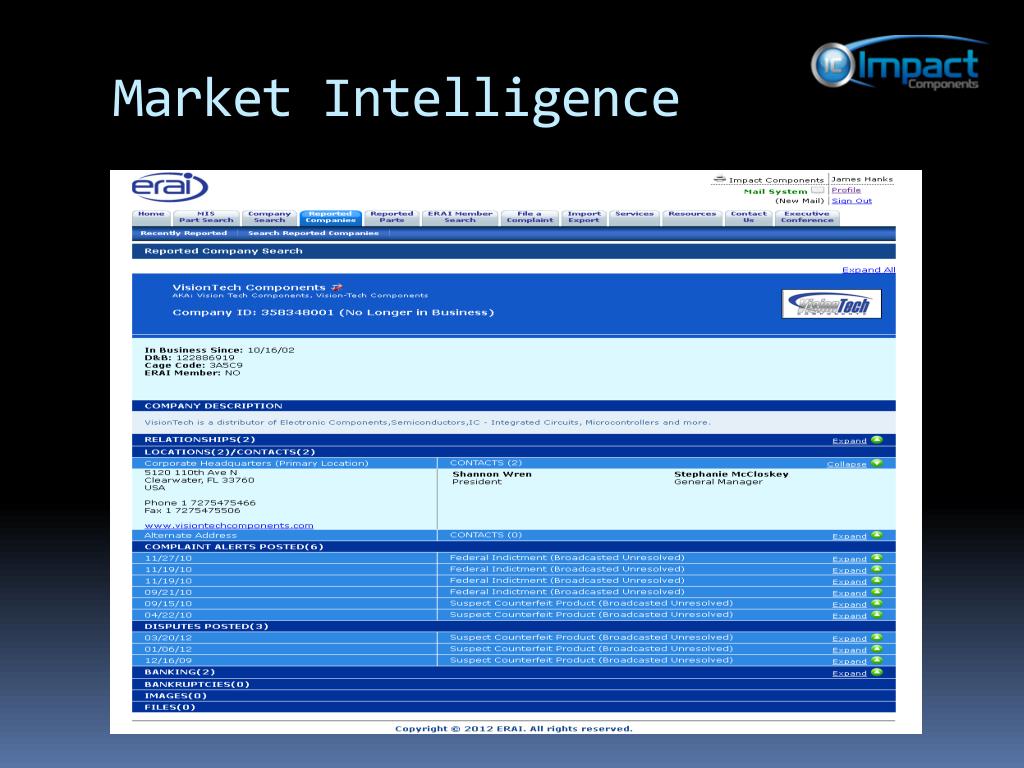Open the Reported Parts tab
Image resolution: width=1024 pixels, height=768 pixels.
tap(392, 217)
